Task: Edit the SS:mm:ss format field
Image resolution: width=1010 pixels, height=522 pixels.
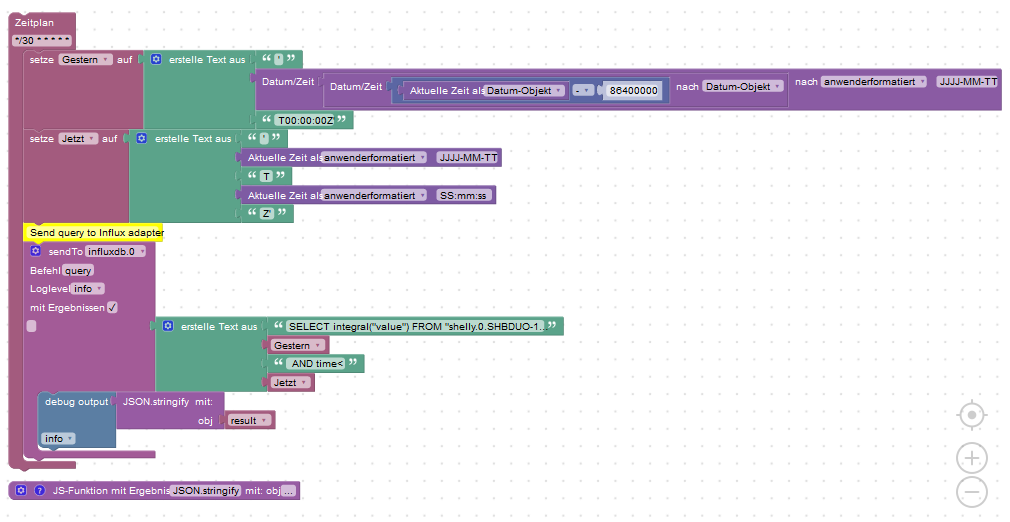Action: pos(462,195)
